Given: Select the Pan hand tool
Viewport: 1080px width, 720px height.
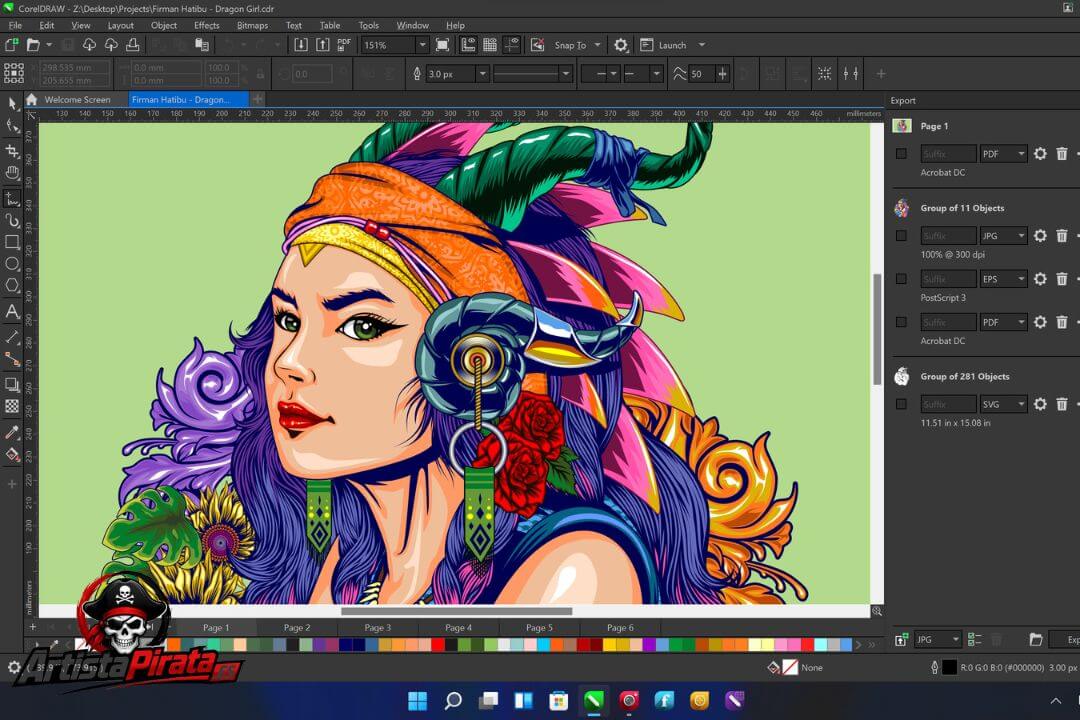Looking at the screenshot, I should coord(12,173).
